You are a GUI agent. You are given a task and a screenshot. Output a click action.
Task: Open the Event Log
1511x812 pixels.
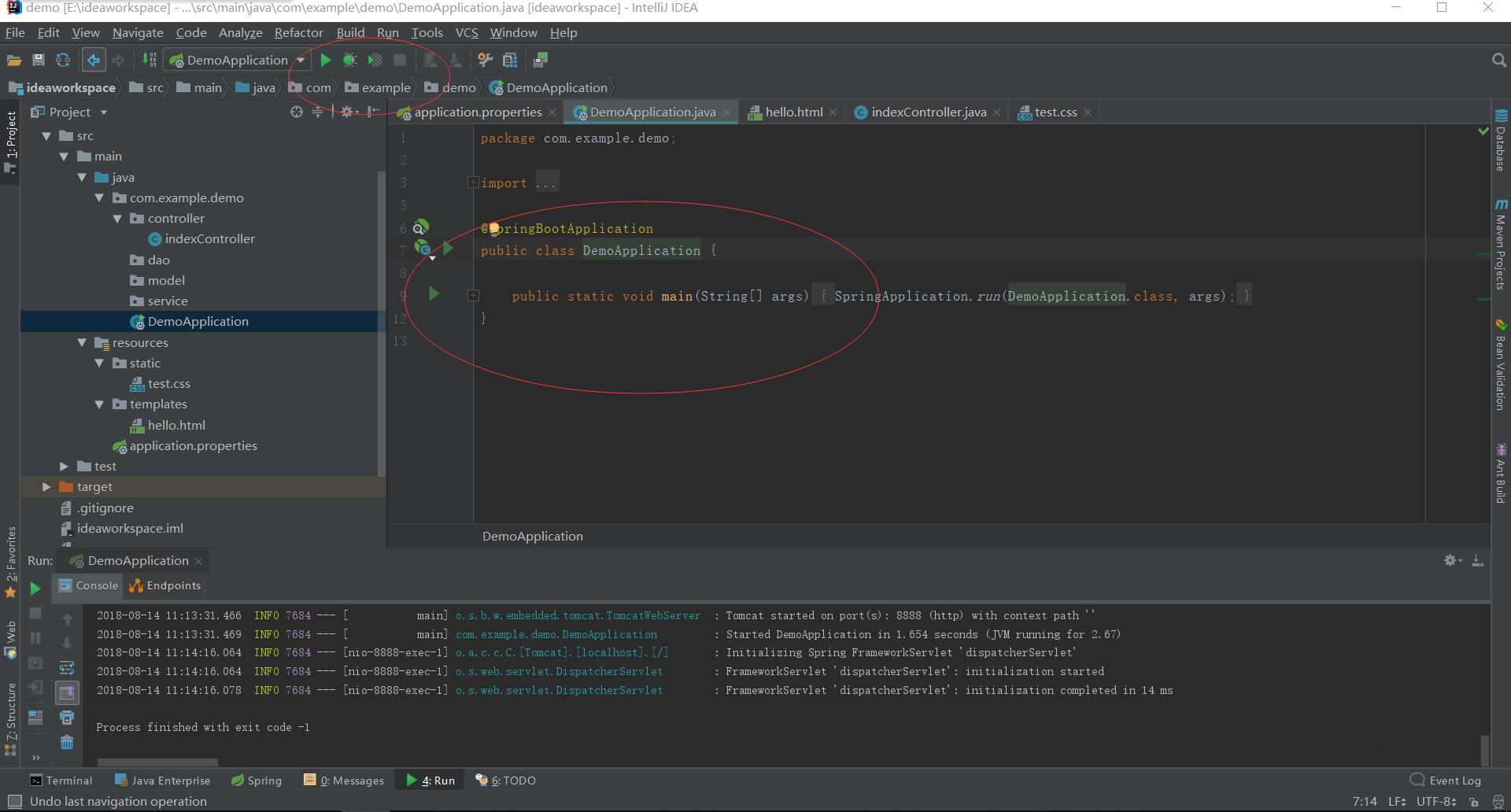[1446, 781]
